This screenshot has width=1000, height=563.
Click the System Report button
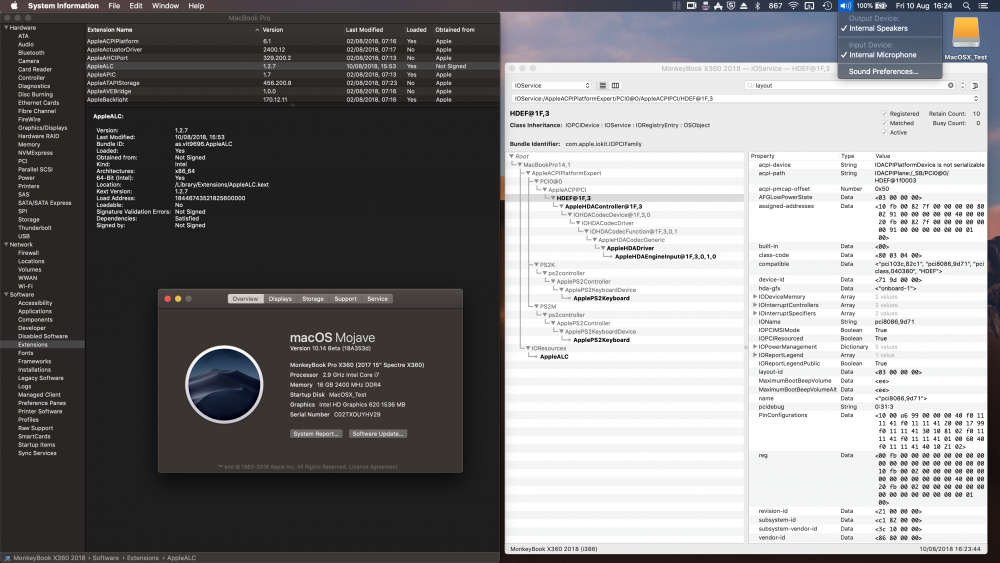[x=316, y=434]
